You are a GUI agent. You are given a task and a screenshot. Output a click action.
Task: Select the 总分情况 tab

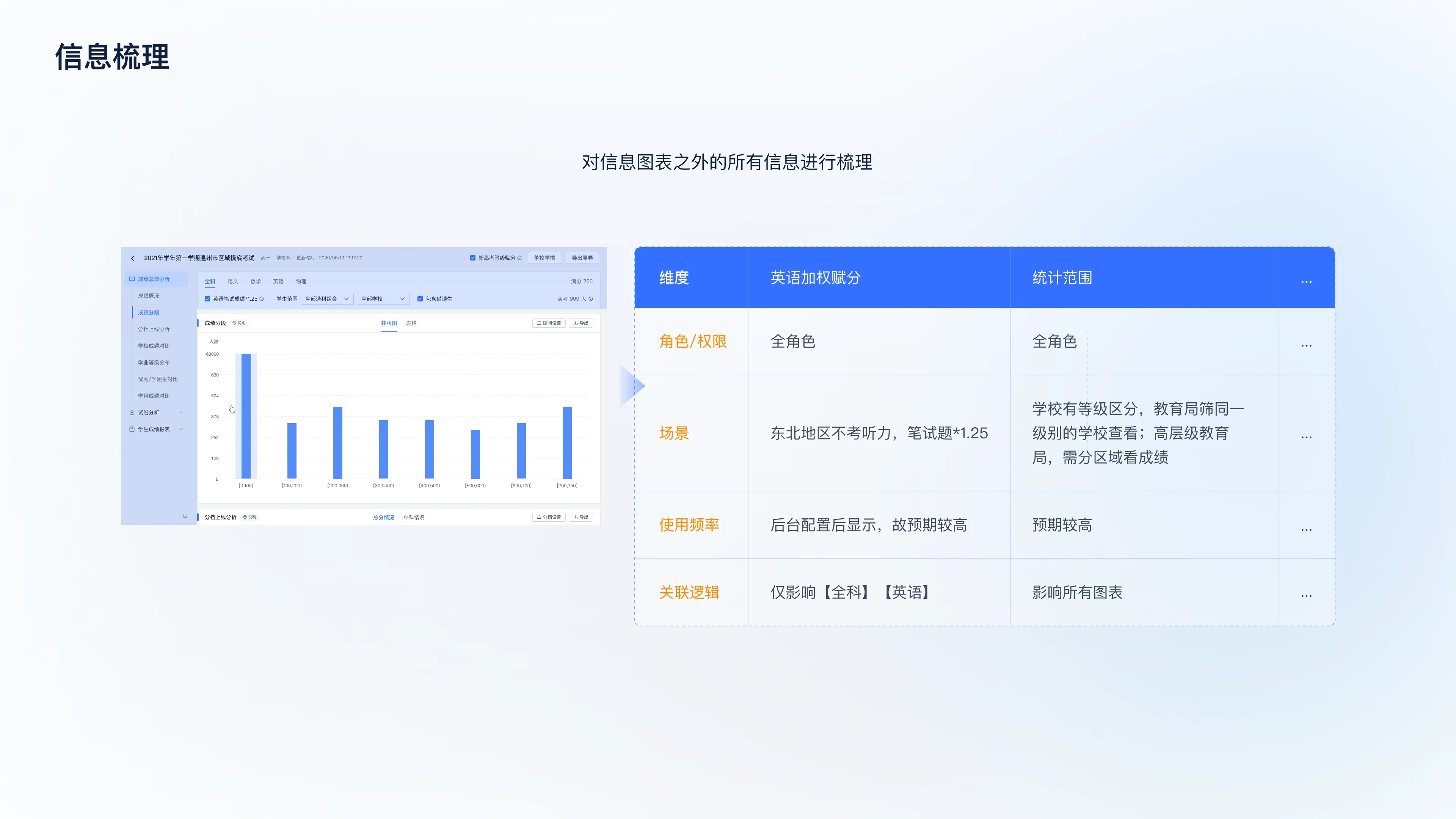[x=383, y=517]
